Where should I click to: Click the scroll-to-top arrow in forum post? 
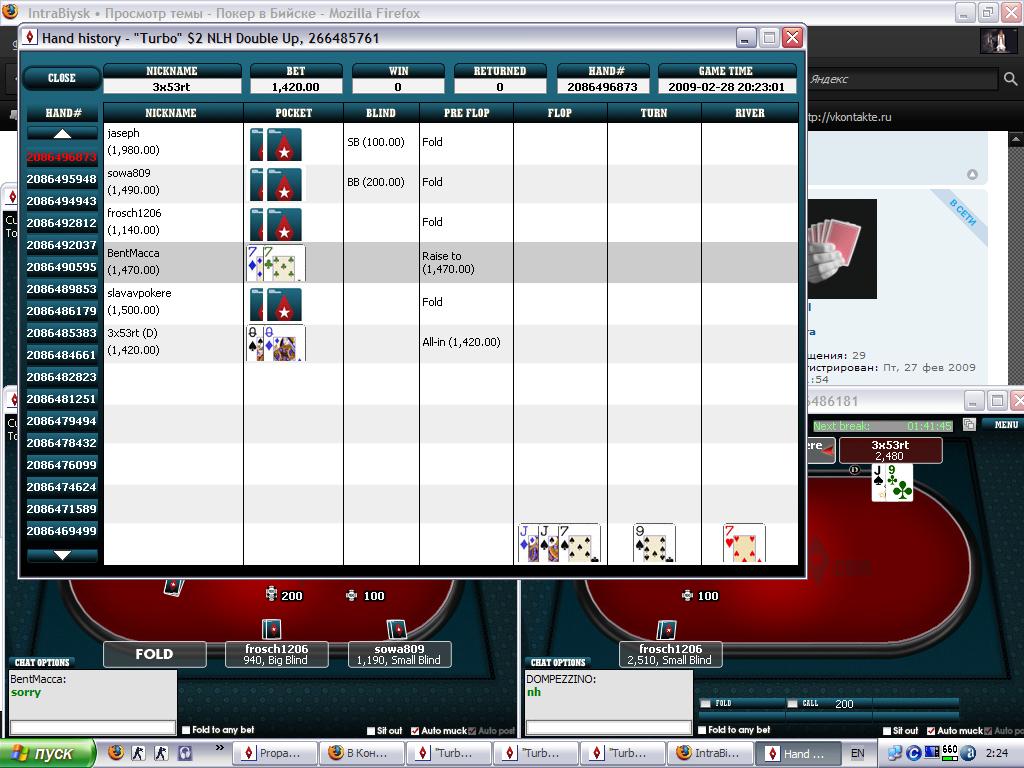(x=971, y=175)
